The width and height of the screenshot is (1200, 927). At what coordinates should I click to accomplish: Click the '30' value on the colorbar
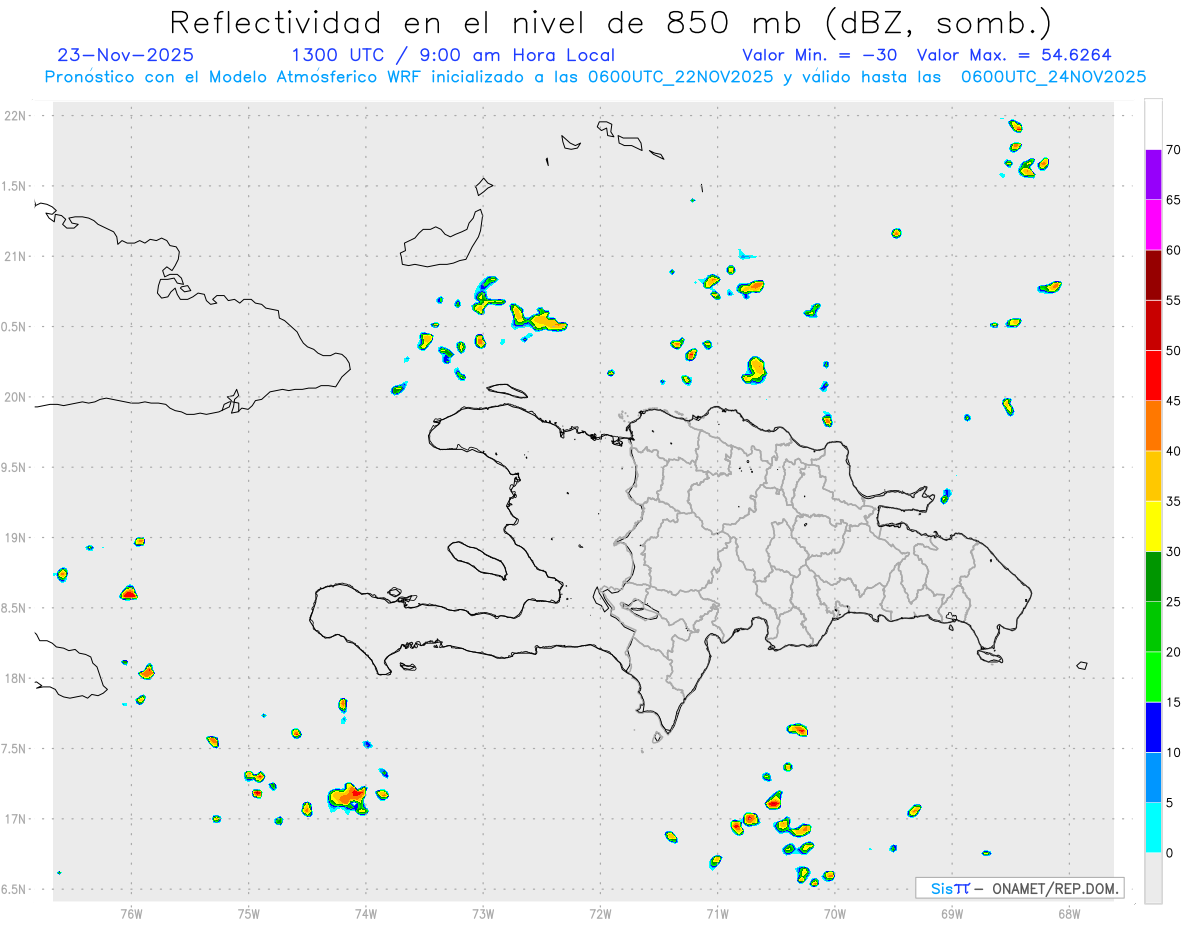(x=1174, y=552)
